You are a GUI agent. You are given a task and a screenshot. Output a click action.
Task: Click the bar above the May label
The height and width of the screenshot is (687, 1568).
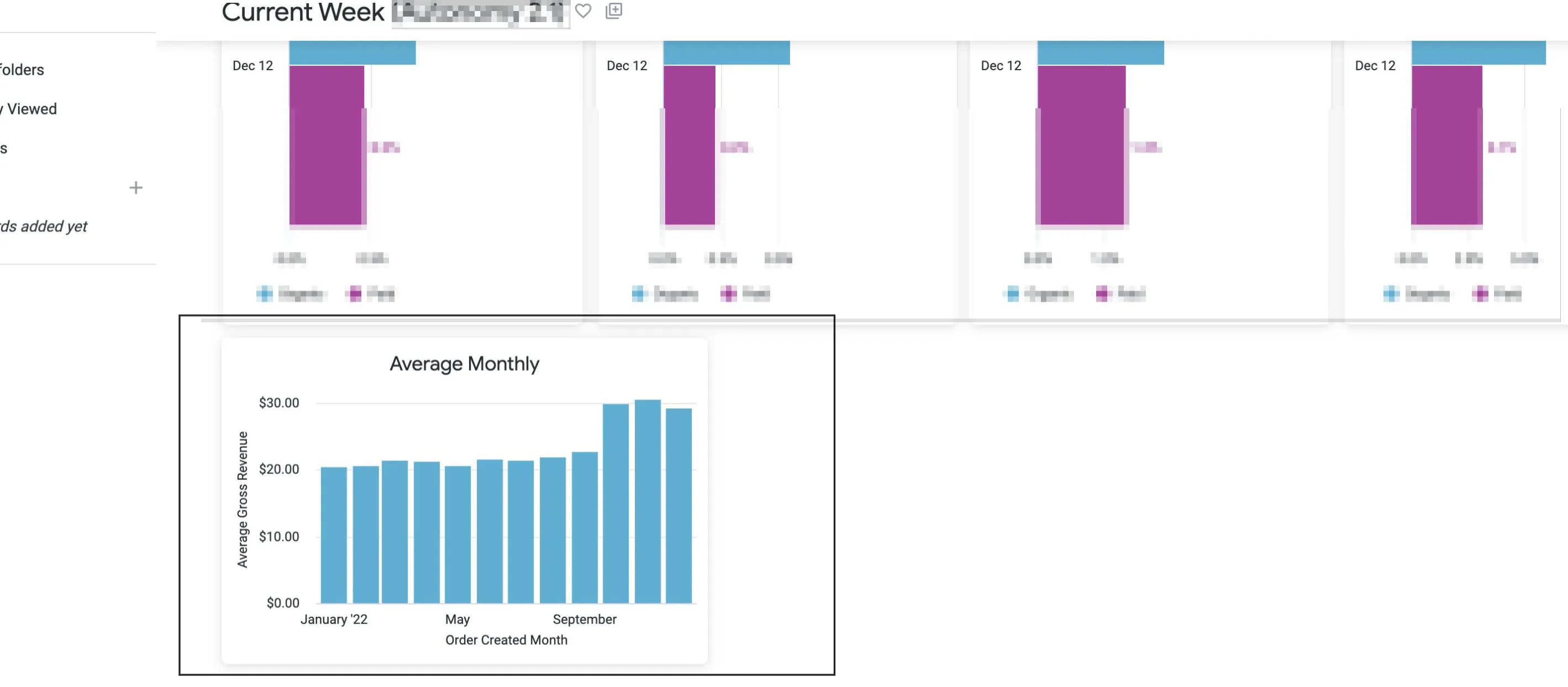(x=457, y=534)
